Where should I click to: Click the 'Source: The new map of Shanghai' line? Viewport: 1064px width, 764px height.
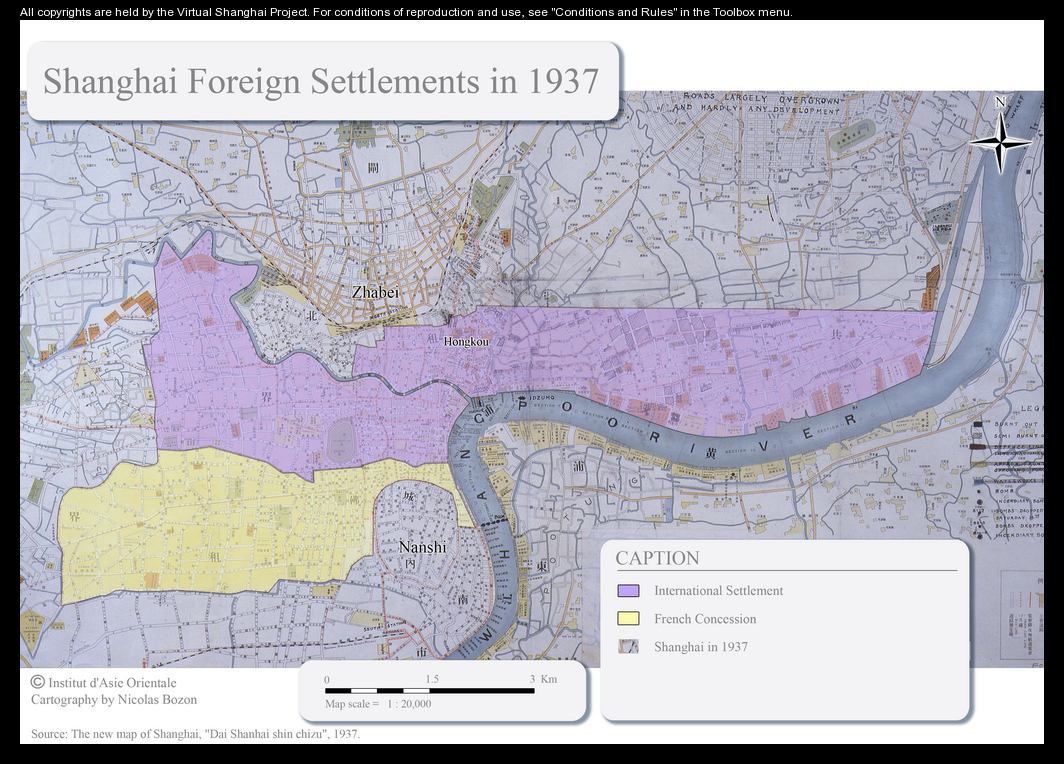195,734
